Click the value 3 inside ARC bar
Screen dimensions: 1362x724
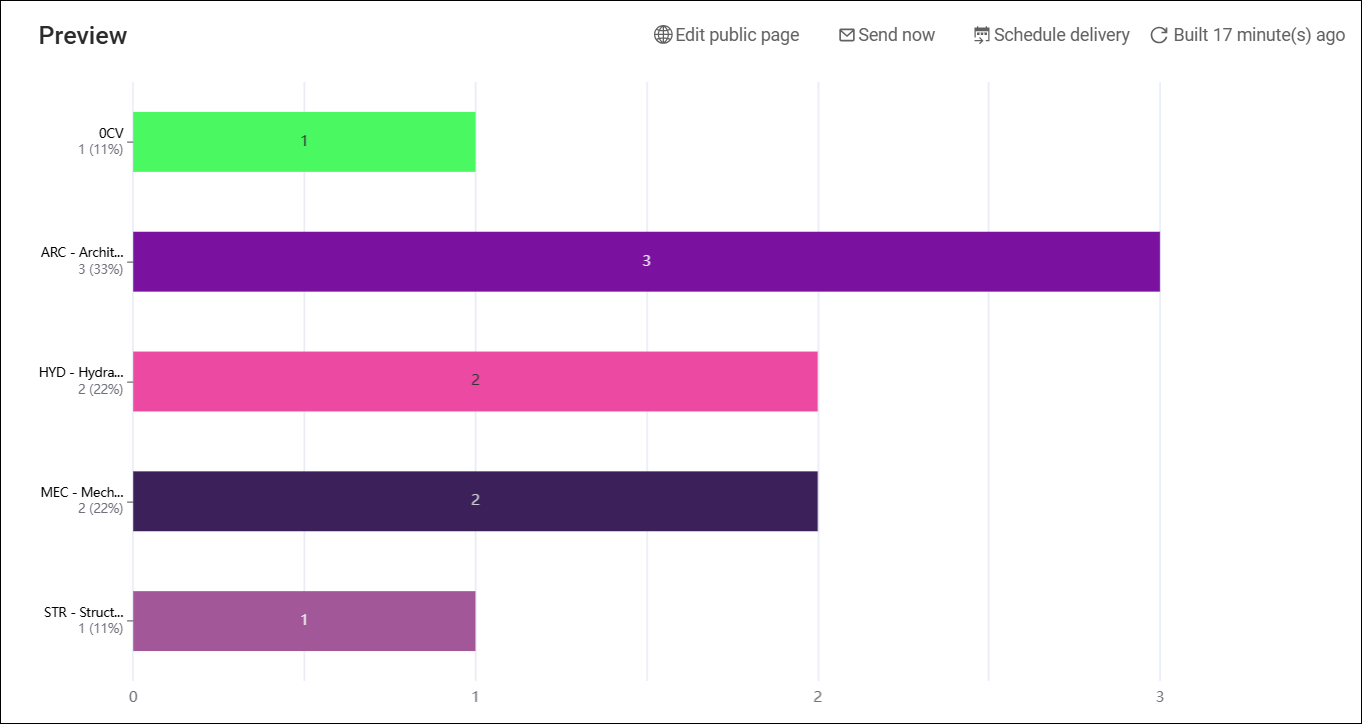click(646, 261)
